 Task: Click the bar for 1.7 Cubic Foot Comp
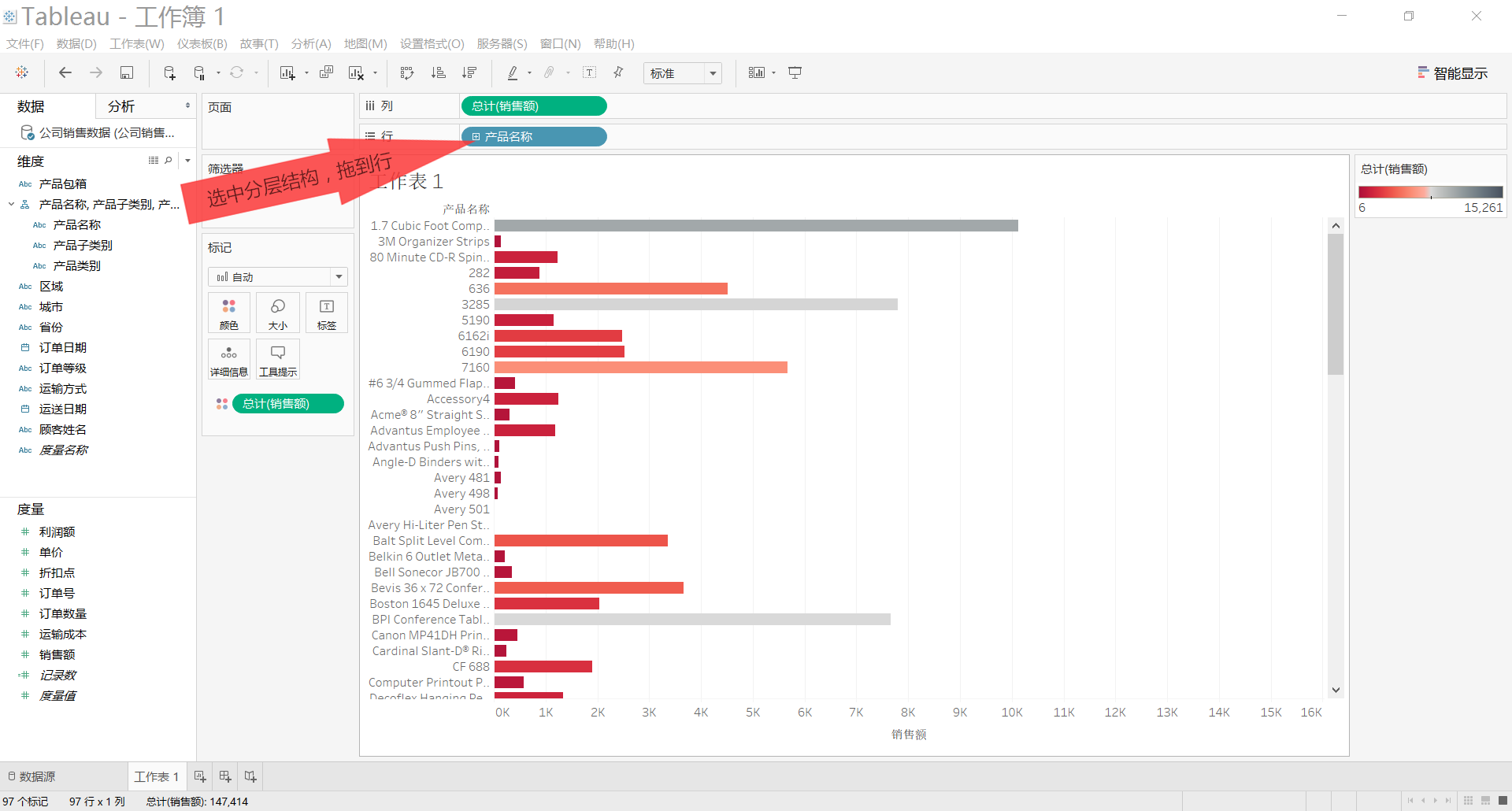point(756,226)
